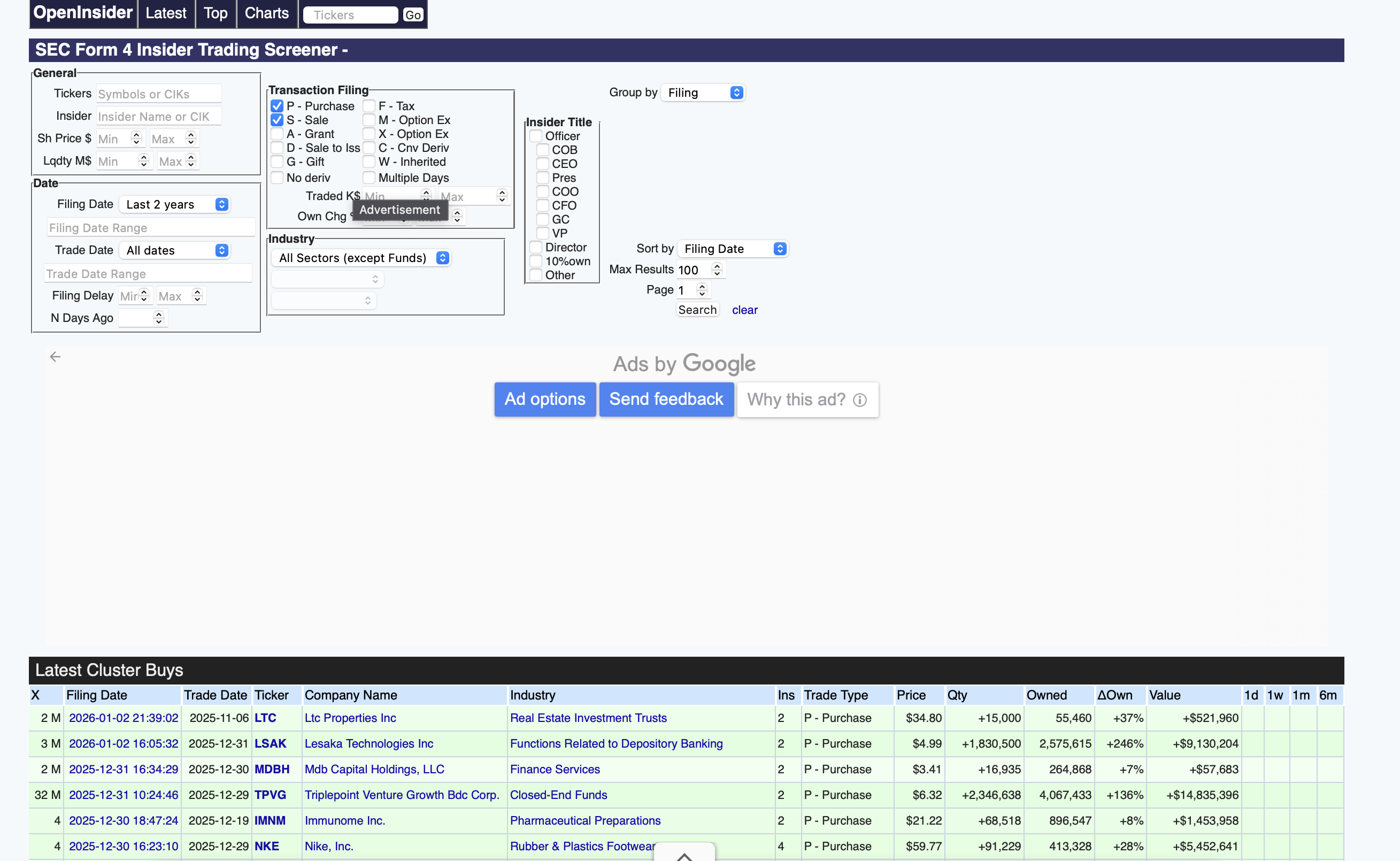Open the NKE ticker link
The width and height of the screenshot is (1400, 861).
coord(266,846)
